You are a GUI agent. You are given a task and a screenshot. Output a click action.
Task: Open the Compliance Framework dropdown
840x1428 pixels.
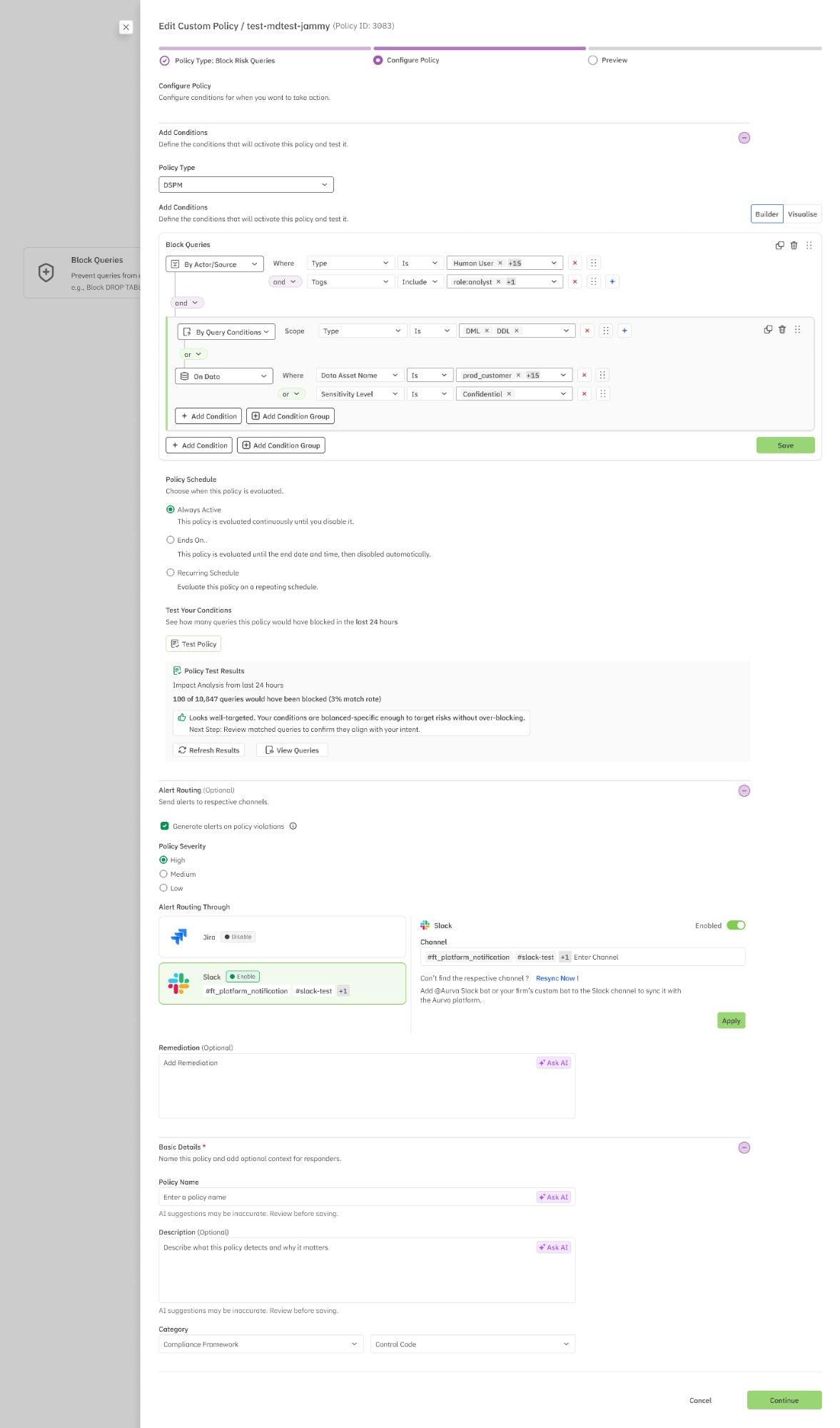pyautogui.click(x=260, y=1344)
